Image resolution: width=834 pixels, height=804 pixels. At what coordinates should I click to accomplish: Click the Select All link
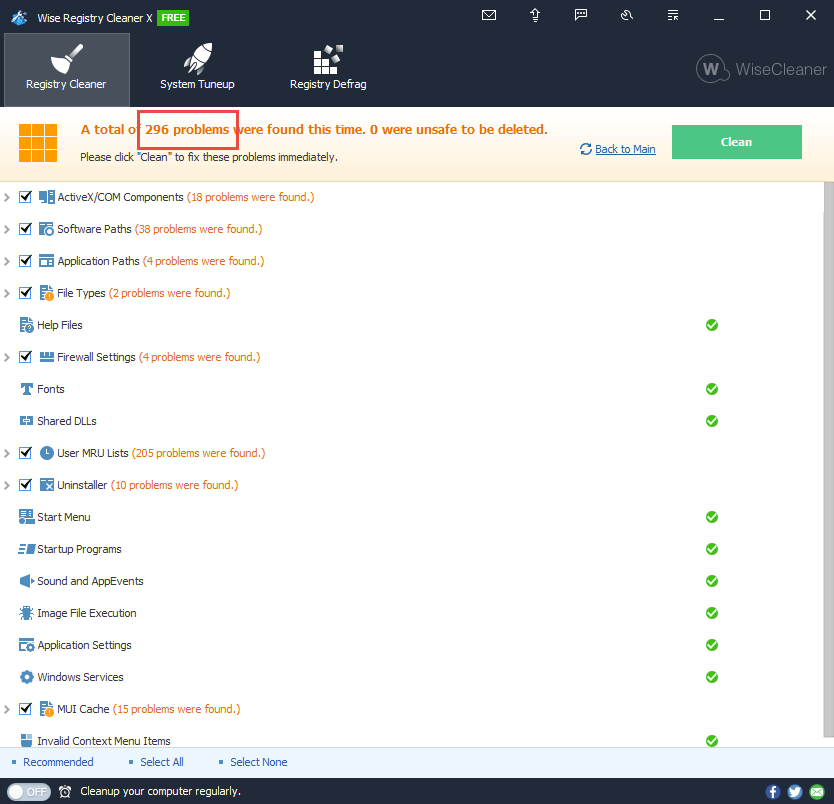pos(162,762)
